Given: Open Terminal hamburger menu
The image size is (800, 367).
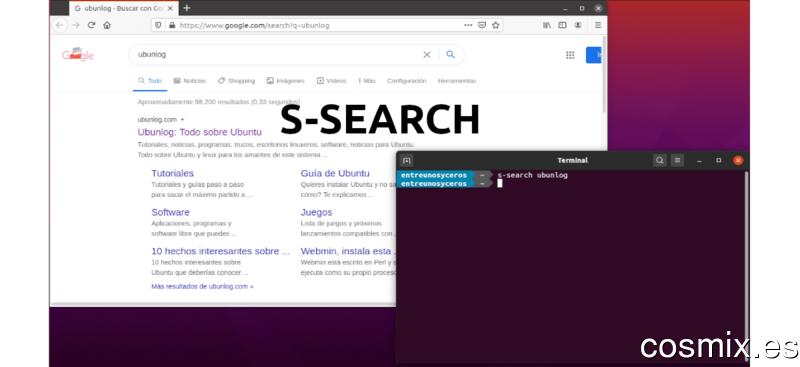Looking at the screenshot, I should [x=677, y=160].
